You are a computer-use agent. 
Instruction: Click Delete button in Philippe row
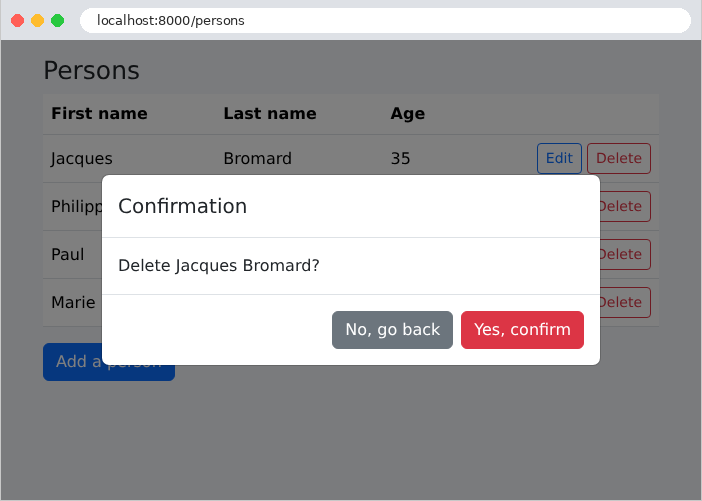tap(625, 206)
